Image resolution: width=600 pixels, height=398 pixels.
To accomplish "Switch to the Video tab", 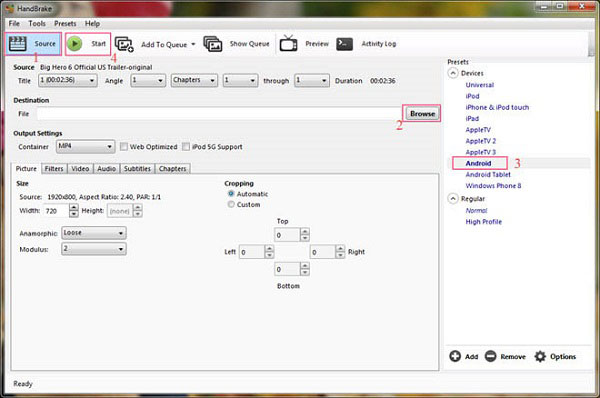I will [x=80, y=169].
